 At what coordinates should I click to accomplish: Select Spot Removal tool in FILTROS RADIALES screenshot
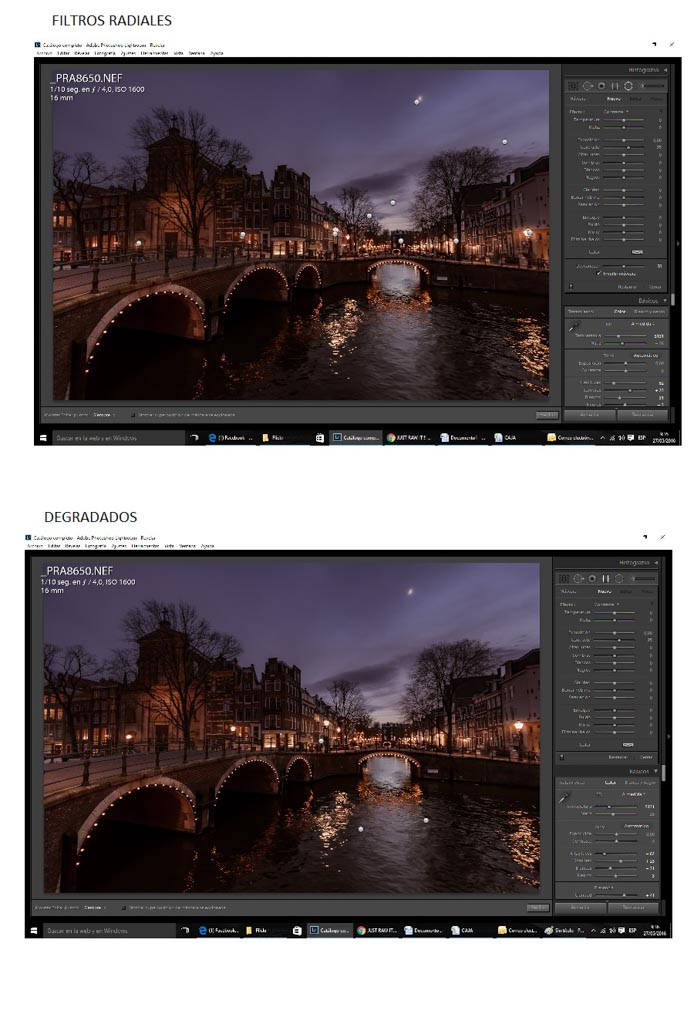point(588,86)
